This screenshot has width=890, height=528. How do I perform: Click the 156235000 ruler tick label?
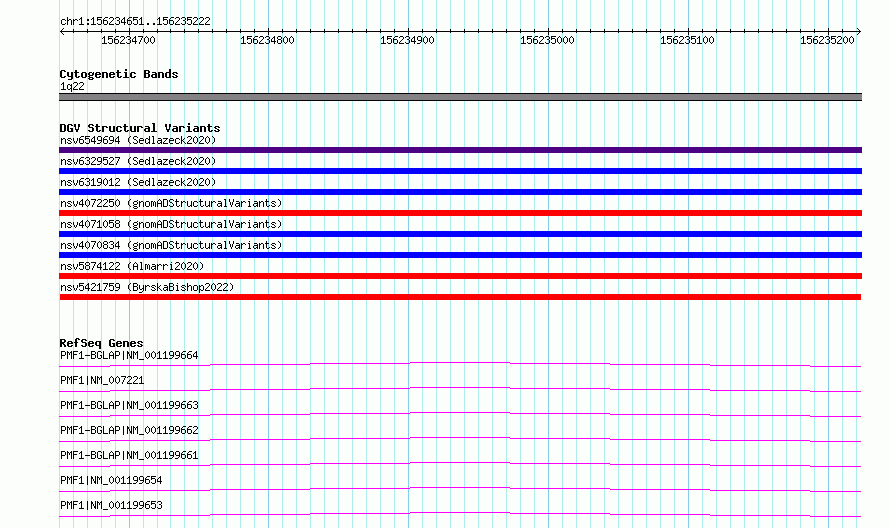(x=547, y=40)
